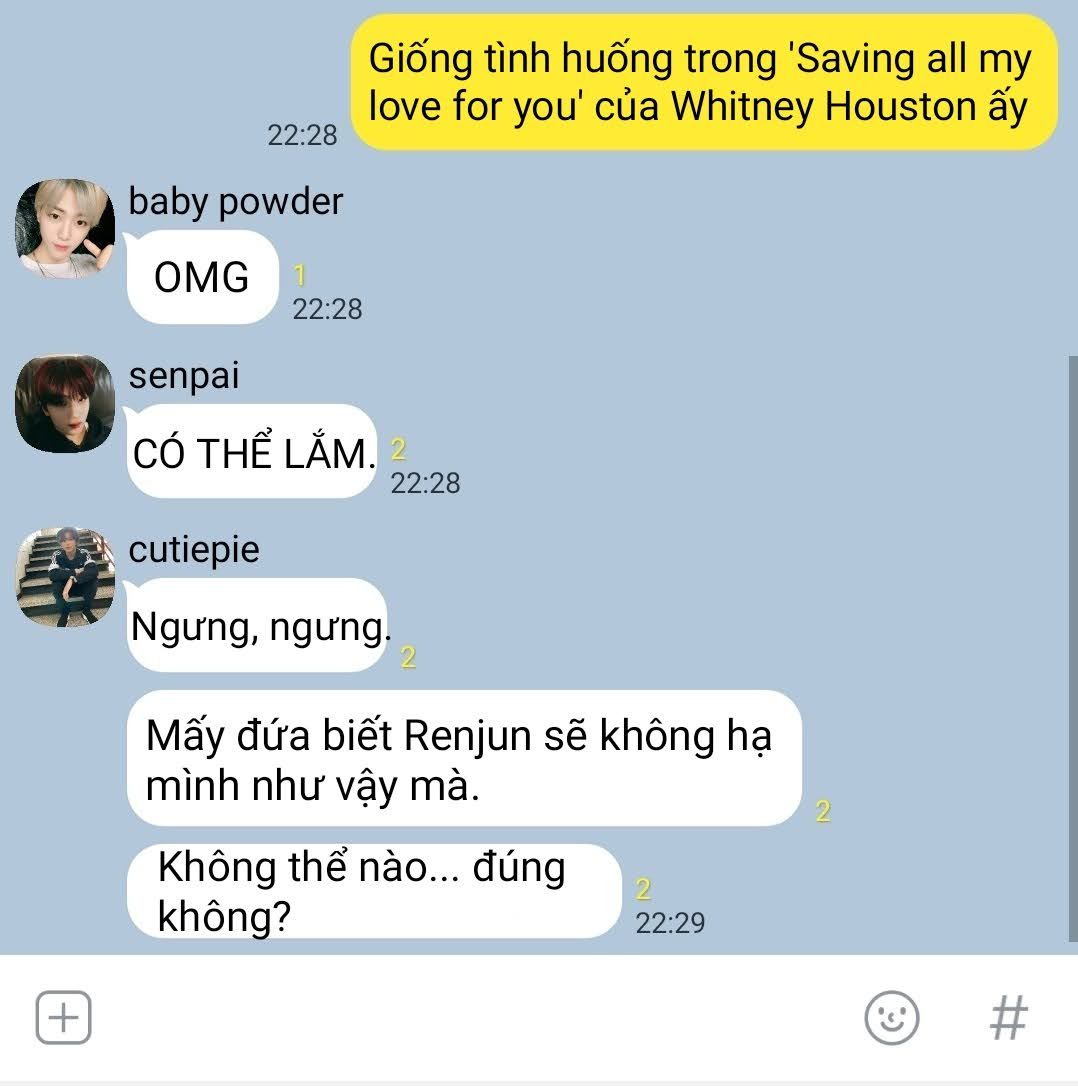Select the OMG message bubble
The height and width of the screenshot is (1086, 1078).
[202, 277]
